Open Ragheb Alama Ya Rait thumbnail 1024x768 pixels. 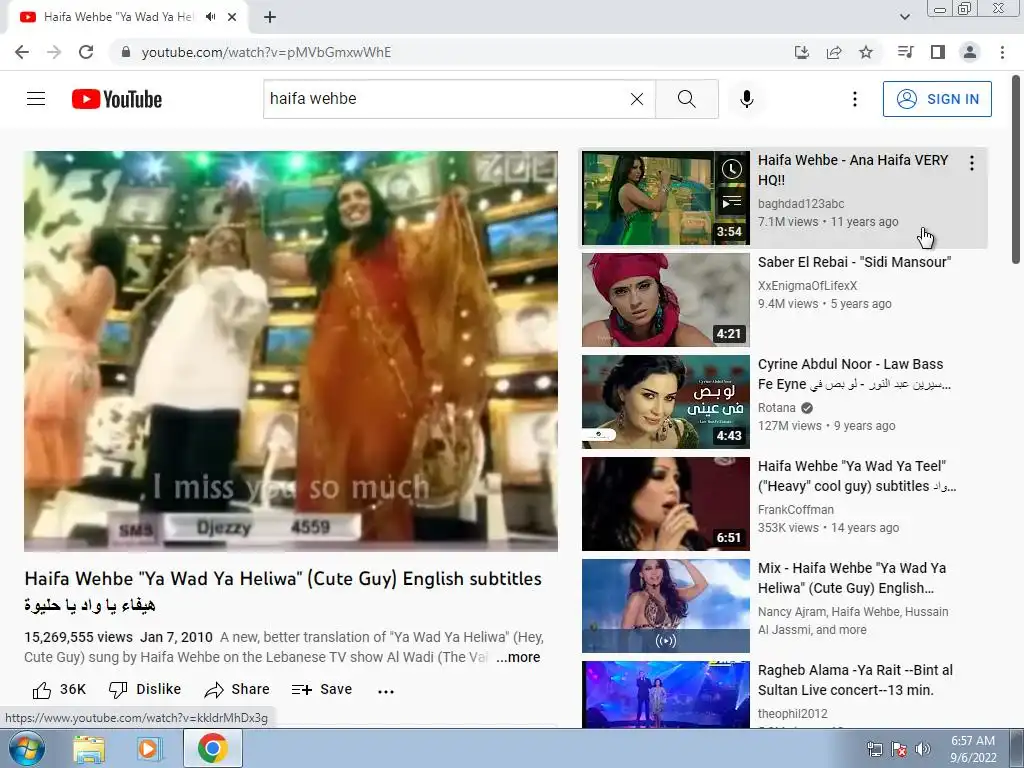(665, 694)
